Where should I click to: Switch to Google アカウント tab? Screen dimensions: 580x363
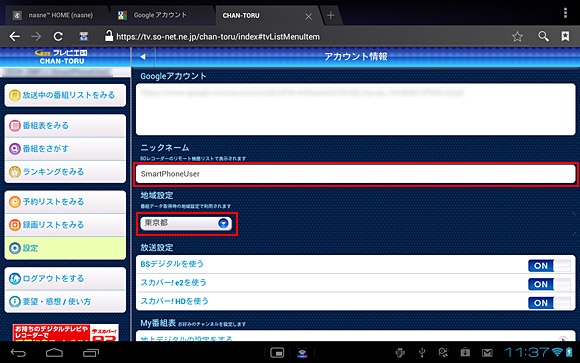[160, 16]
